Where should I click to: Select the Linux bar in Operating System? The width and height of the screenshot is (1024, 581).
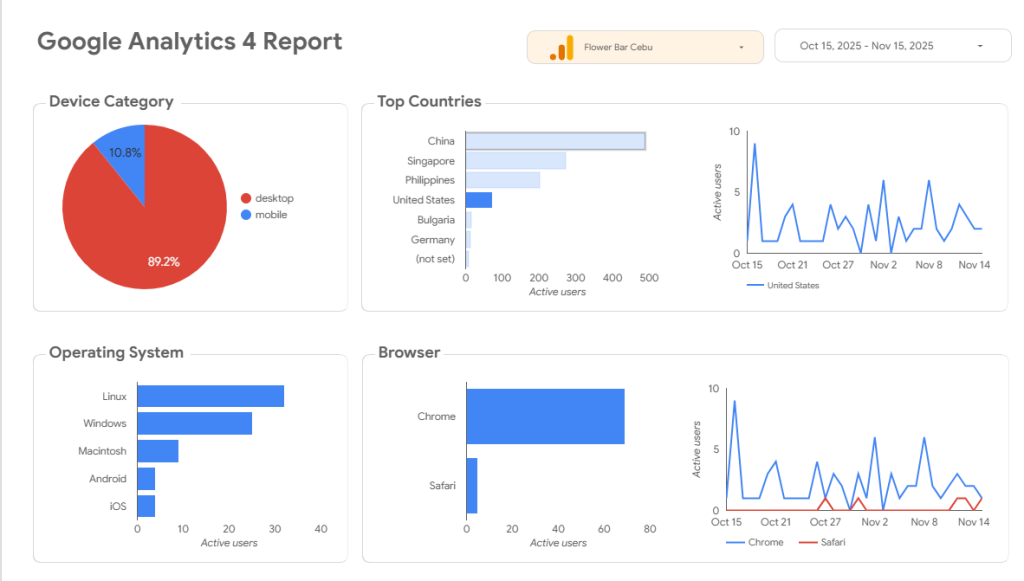pos(210,396)
